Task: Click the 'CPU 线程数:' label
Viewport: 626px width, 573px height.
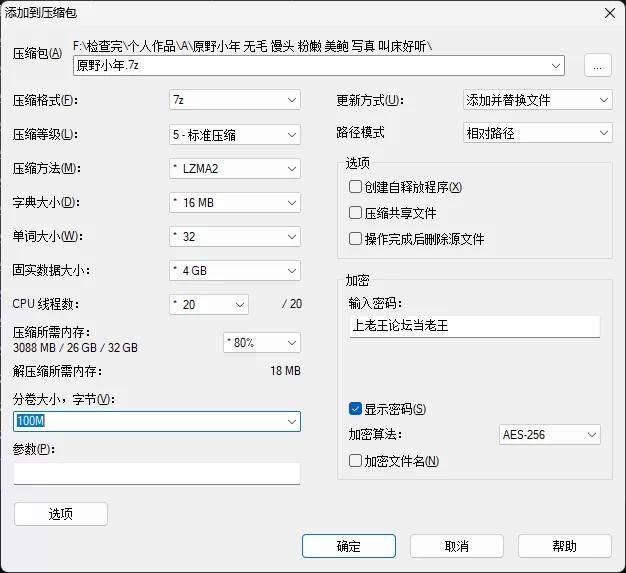Action: click(x=46, y=304)
